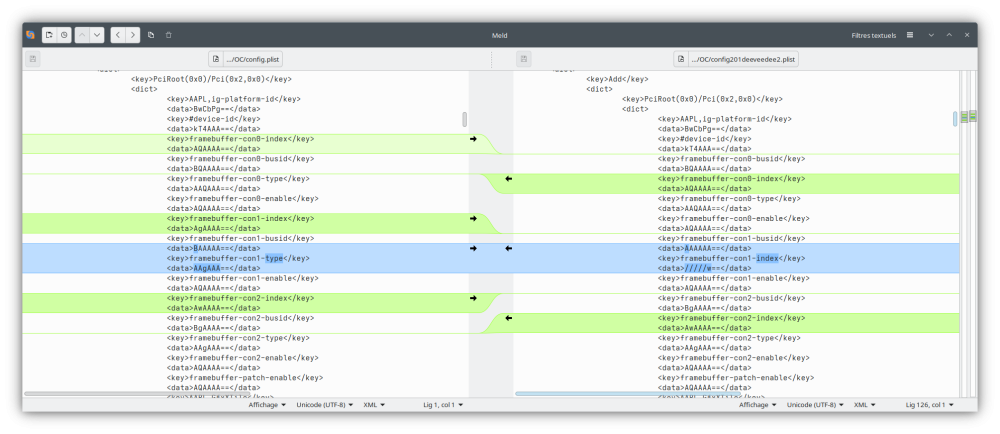Jump to the next change with down arrow

click(97, 35)
